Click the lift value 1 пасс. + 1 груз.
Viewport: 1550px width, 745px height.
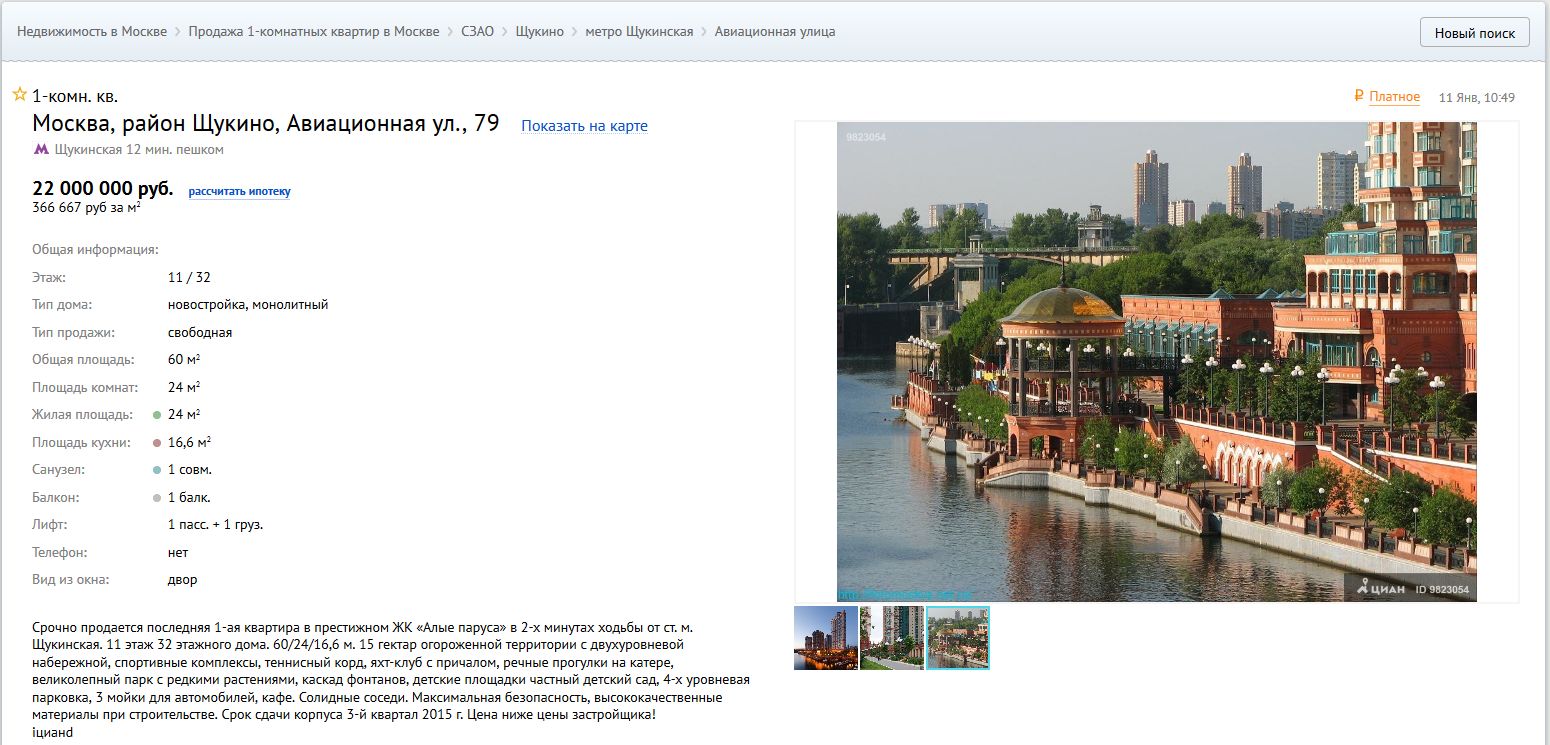click(x=215, y=524)
